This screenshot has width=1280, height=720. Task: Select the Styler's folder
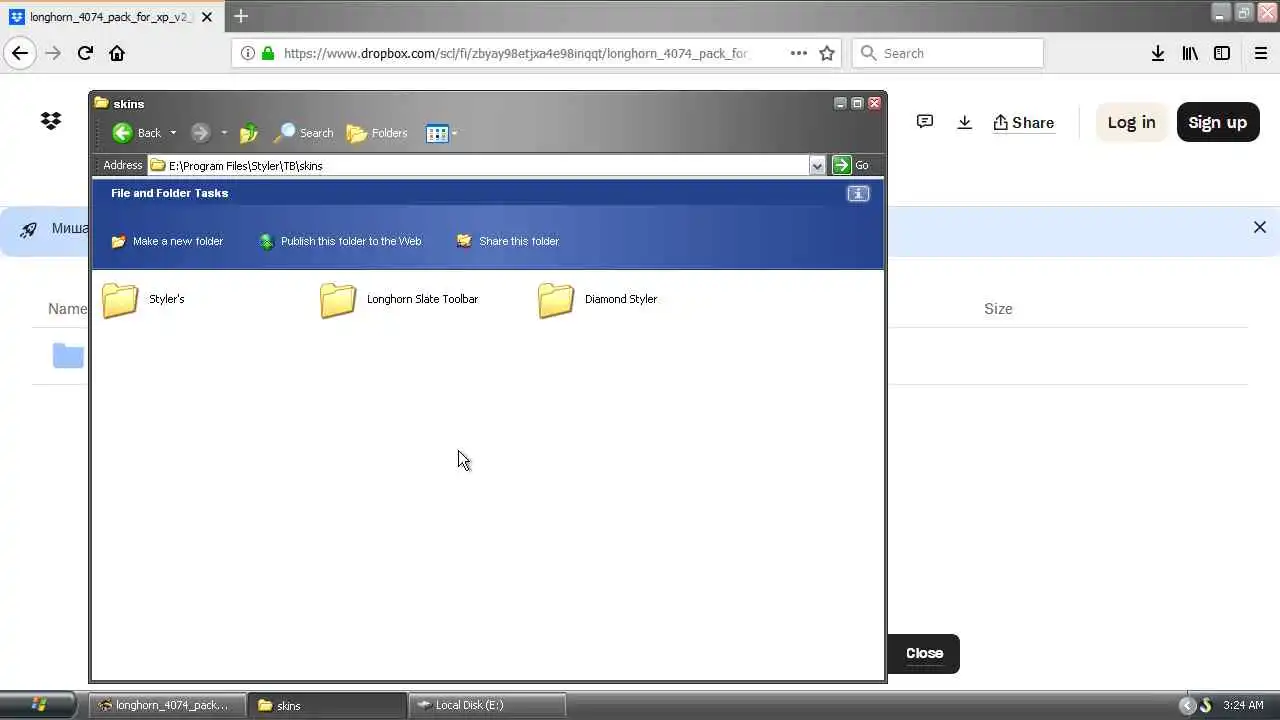point(143,299)
